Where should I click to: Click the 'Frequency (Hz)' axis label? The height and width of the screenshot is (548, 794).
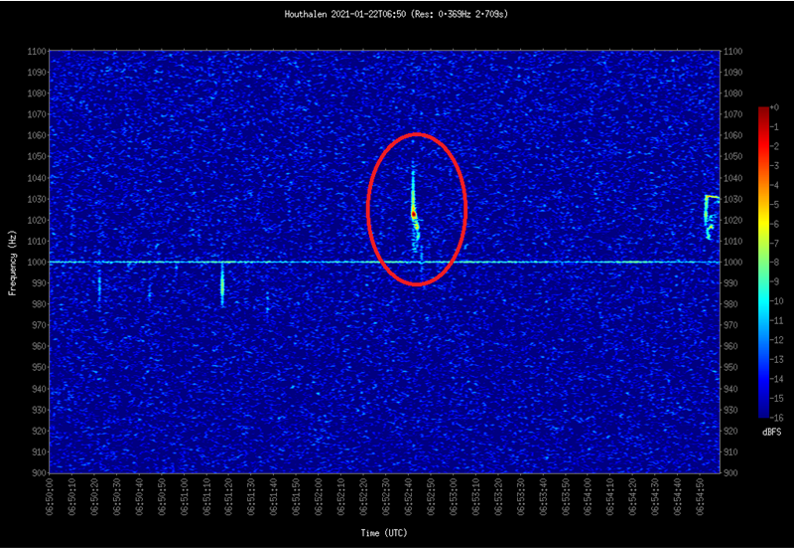pyautogui.click(x=12, y=262)
